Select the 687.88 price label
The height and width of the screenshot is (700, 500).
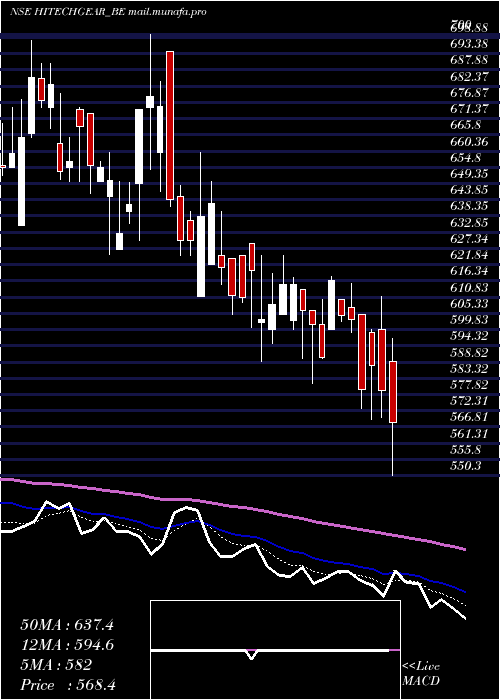[469, 60]
